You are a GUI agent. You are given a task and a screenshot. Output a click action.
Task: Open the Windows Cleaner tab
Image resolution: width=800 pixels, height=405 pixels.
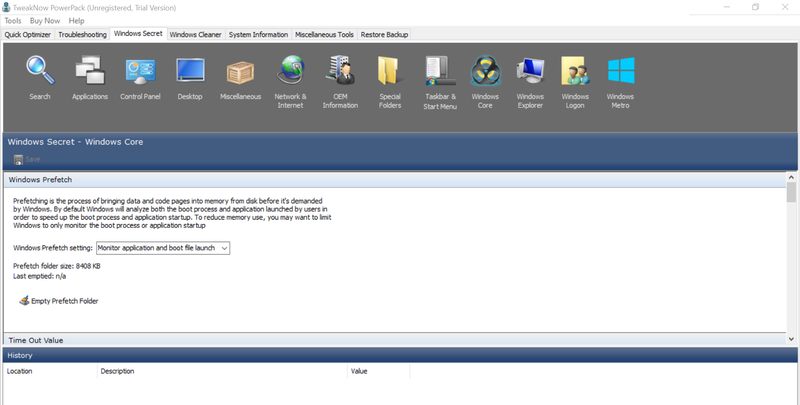[x=195, y=35]
